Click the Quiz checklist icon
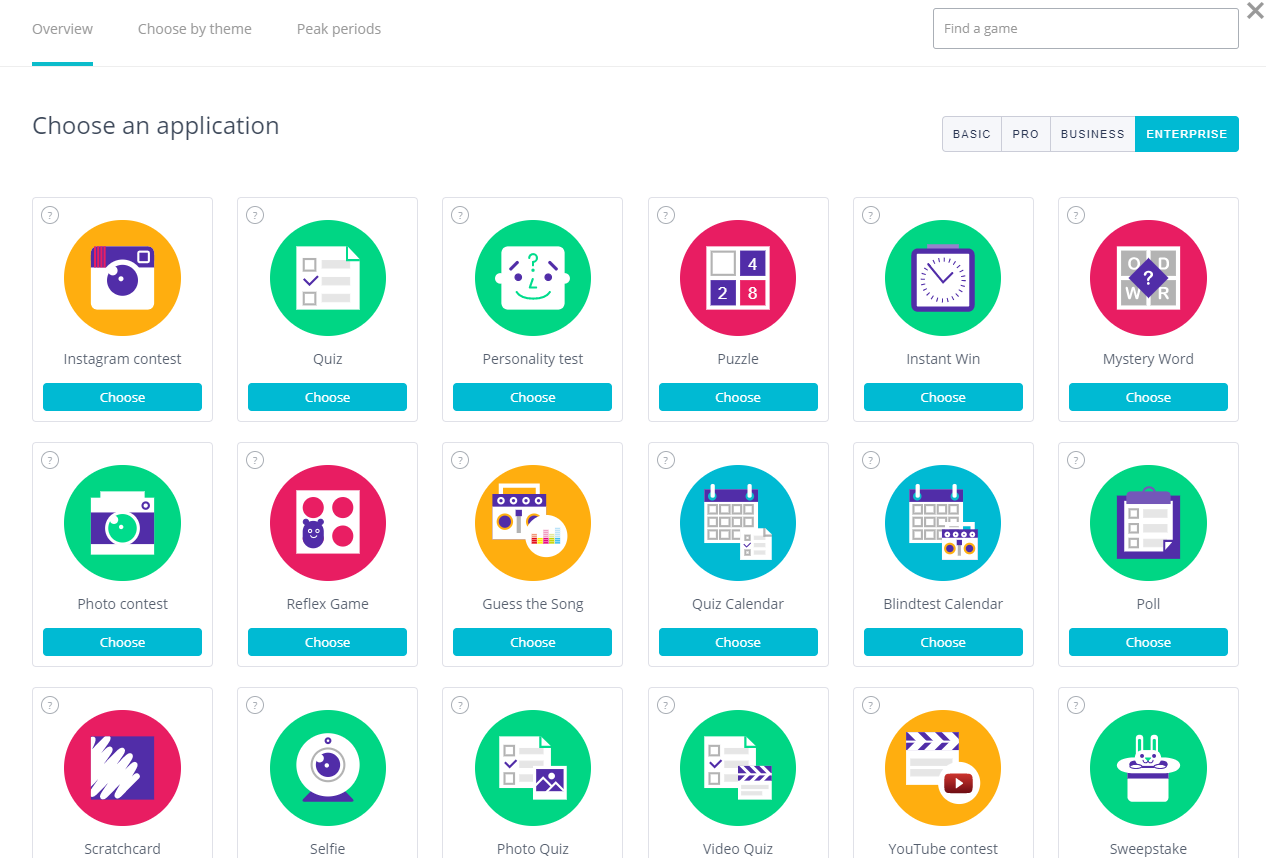 (x=328, y=278)
